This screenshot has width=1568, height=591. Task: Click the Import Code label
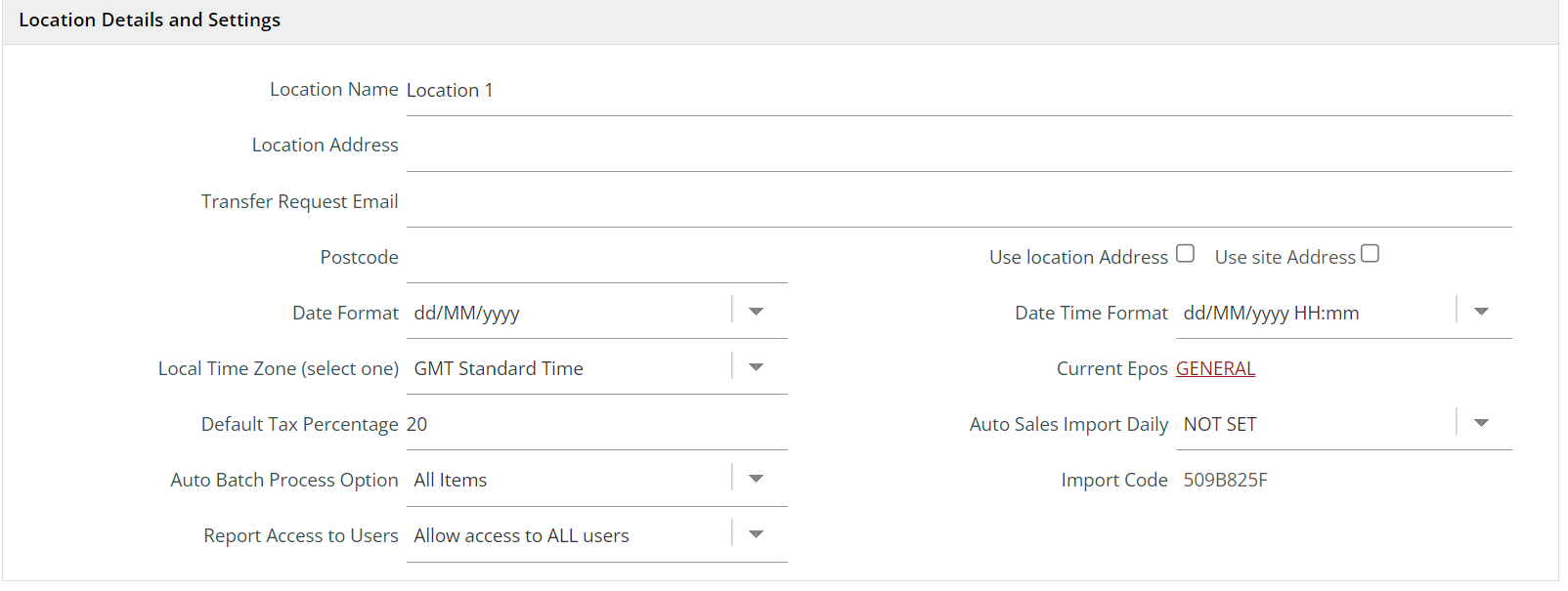1113,480
